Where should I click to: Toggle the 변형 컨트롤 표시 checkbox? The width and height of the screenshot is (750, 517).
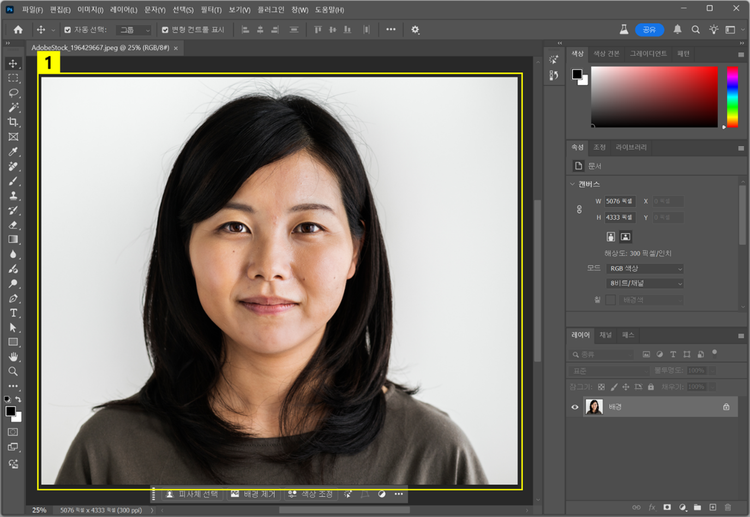click(164, 30)
